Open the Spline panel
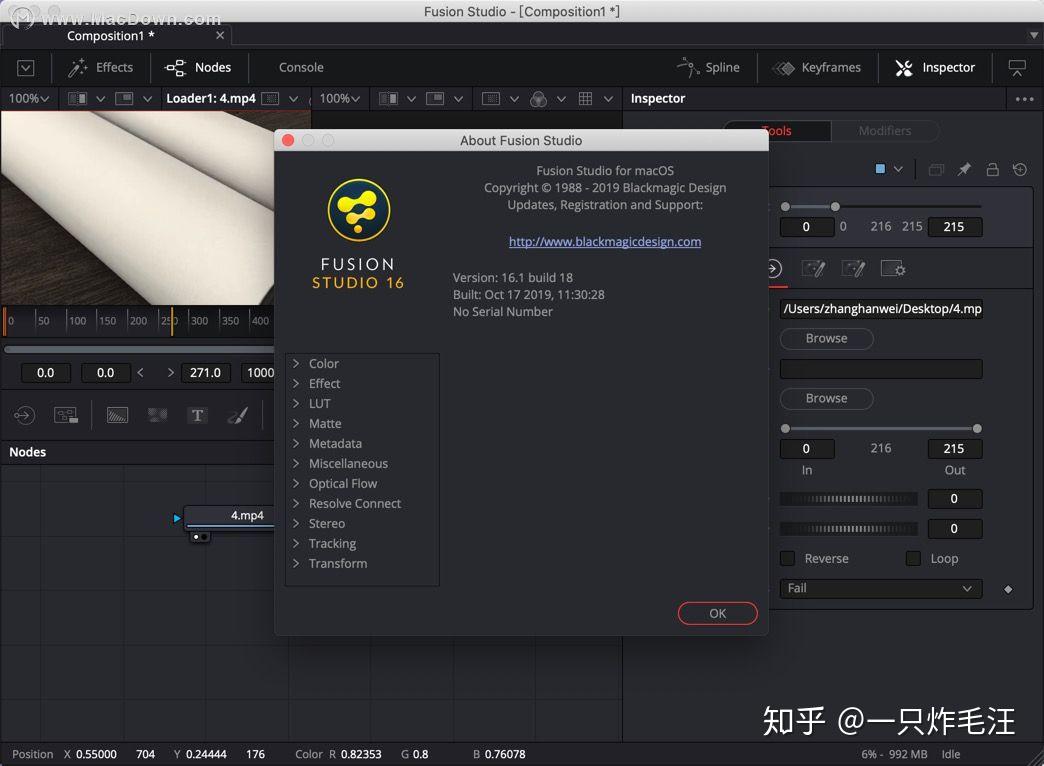Viewport: 1044px width, 766px height. 711,67
